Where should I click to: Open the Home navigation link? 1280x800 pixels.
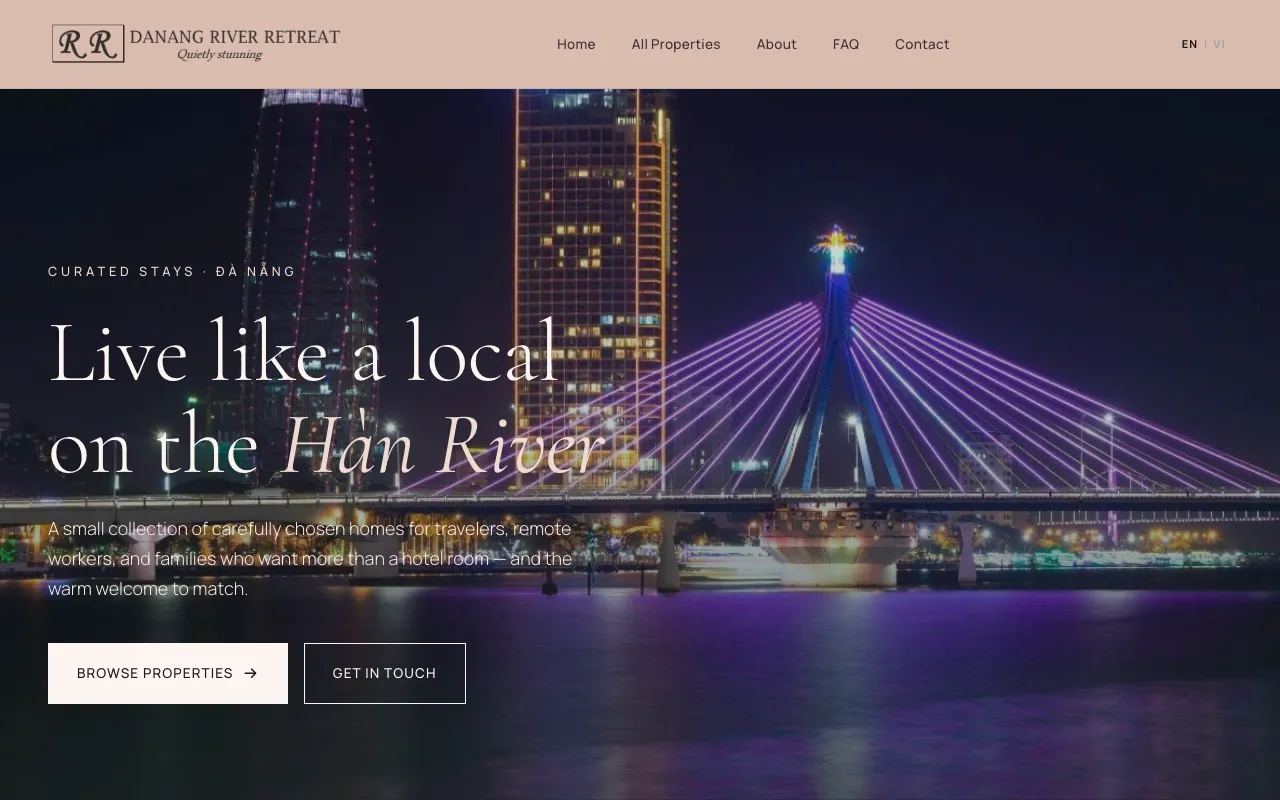[576, 44]
